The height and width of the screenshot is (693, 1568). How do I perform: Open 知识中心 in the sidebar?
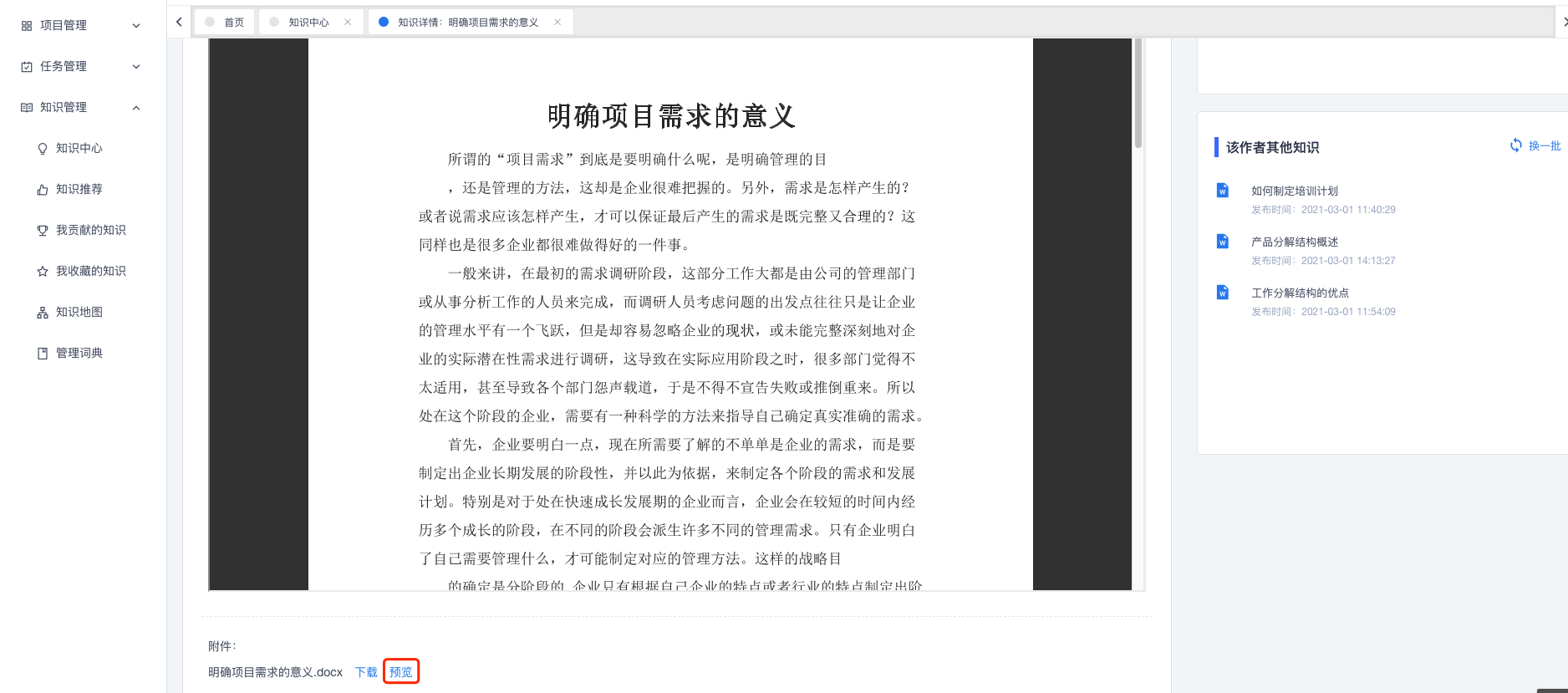click(x=79, y=149)
